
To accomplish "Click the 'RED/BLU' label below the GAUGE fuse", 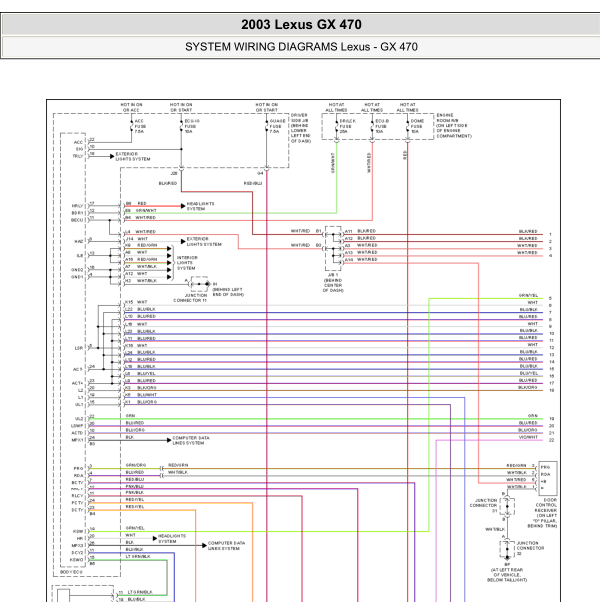I will point(253,184).
